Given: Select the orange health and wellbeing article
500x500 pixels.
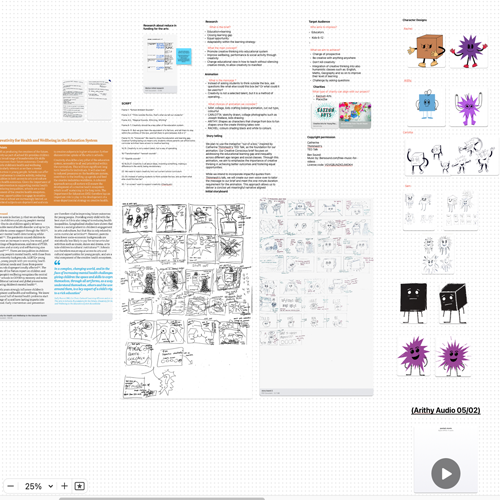Looking at the screenshot, I should tap(56, 221).
